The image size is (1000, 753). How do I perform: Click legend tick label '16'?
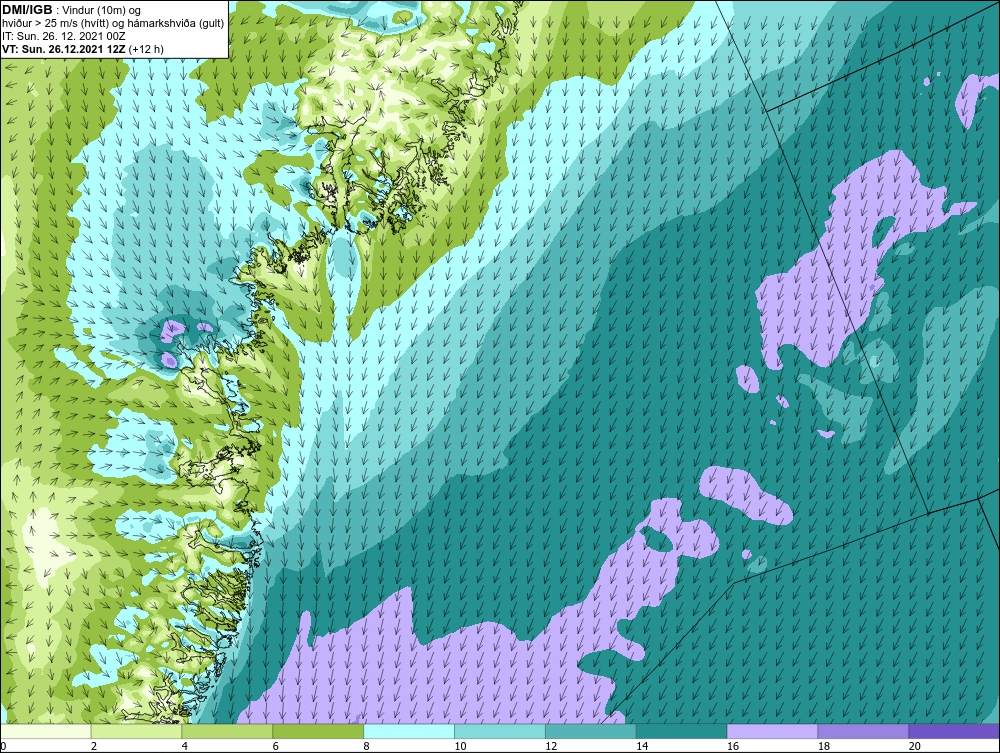point(733,746)
